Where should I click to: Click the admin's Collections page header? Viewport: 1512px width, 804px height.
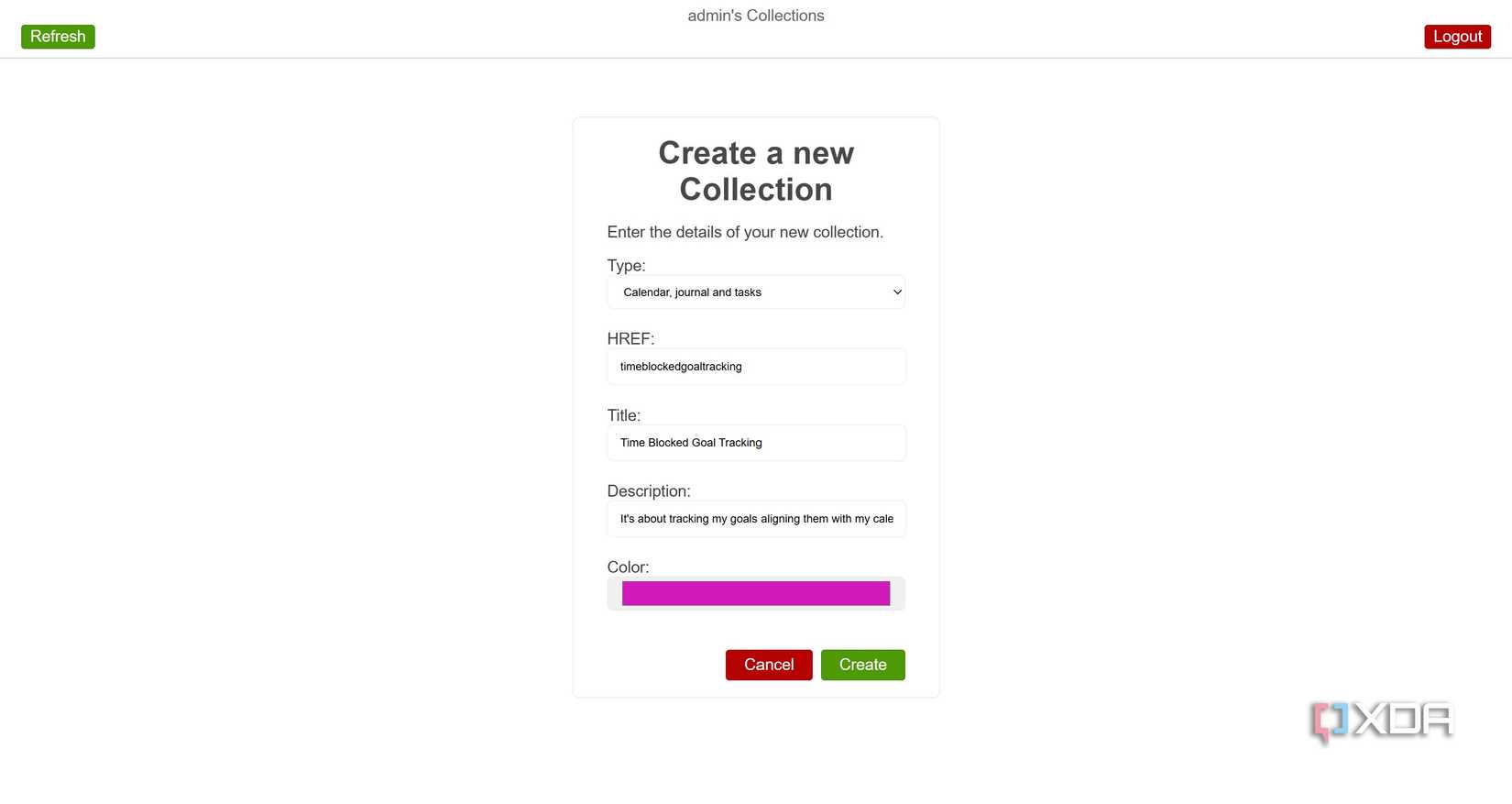[756, 16]
